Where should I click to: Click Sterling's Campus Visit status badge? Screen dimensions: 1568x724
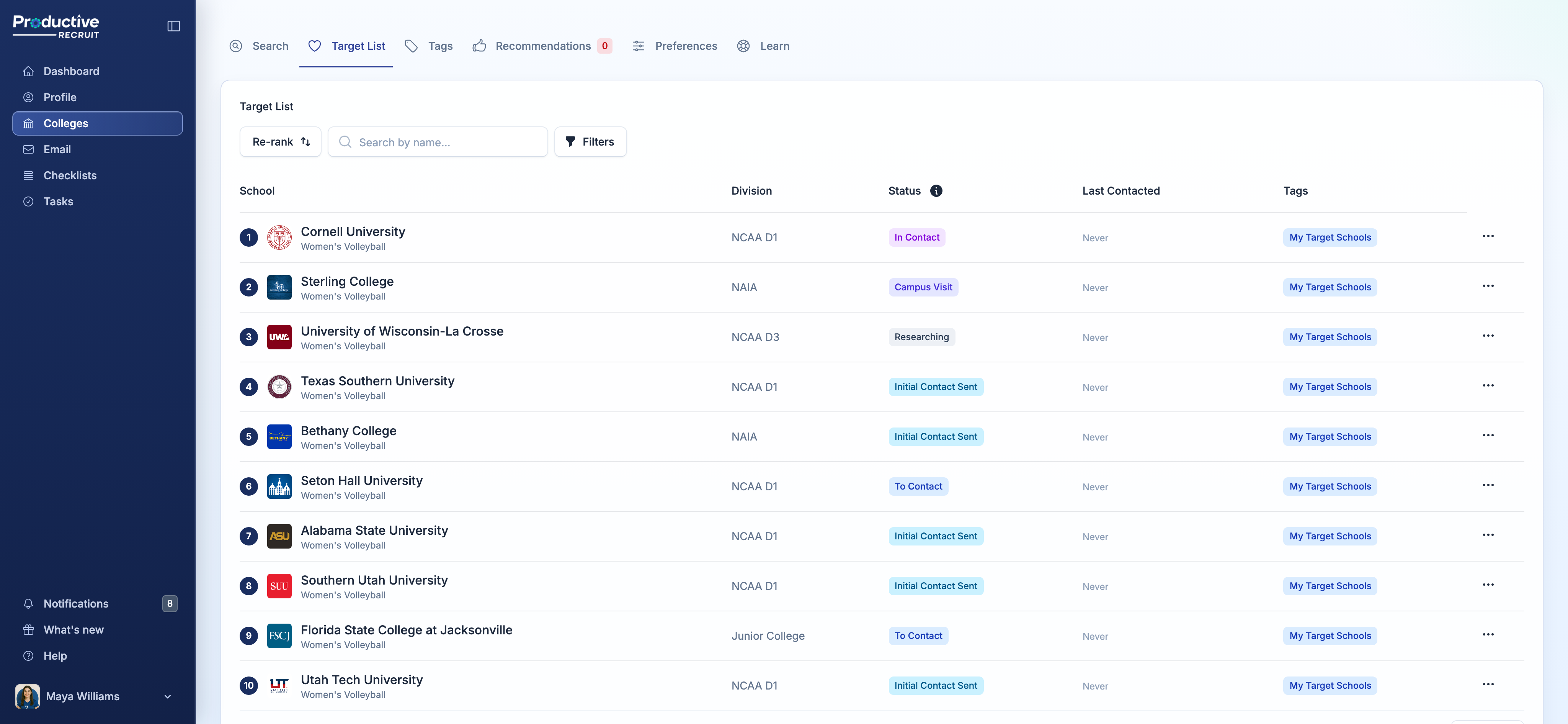[x=923, y=287]
